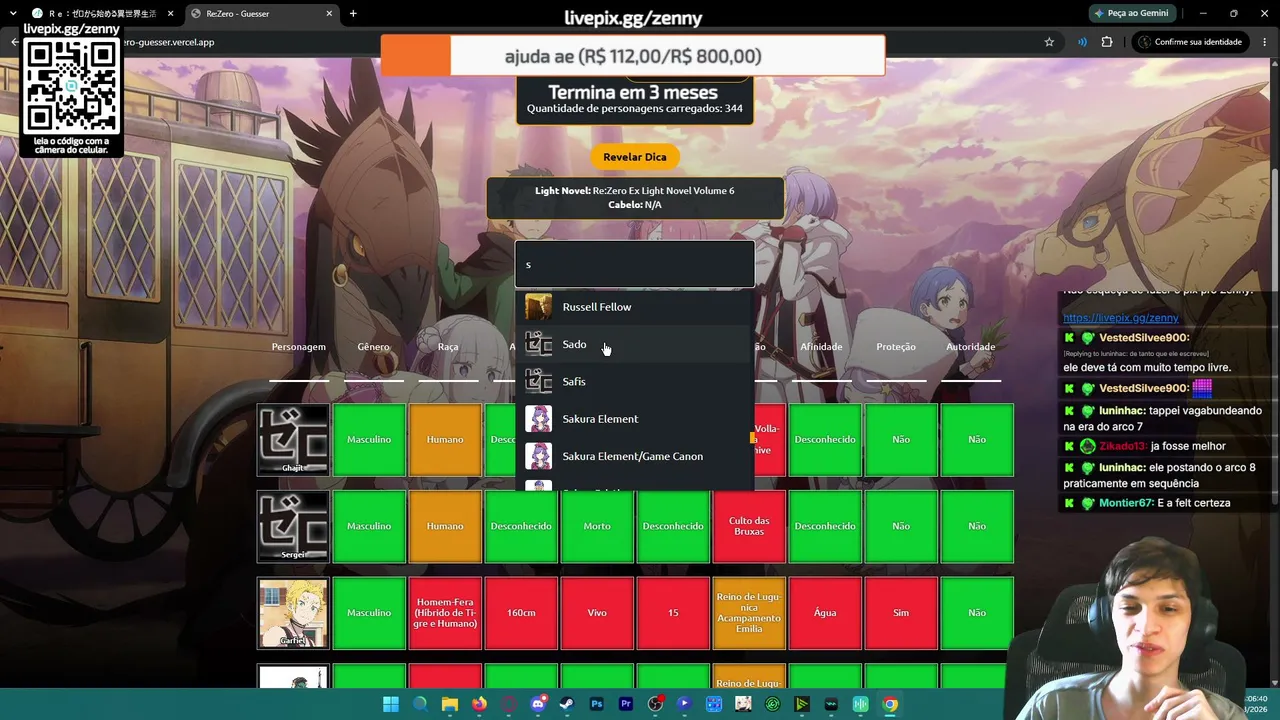Click the blue sound-waves icon in Chrome's toolbar

(1082, 42)
